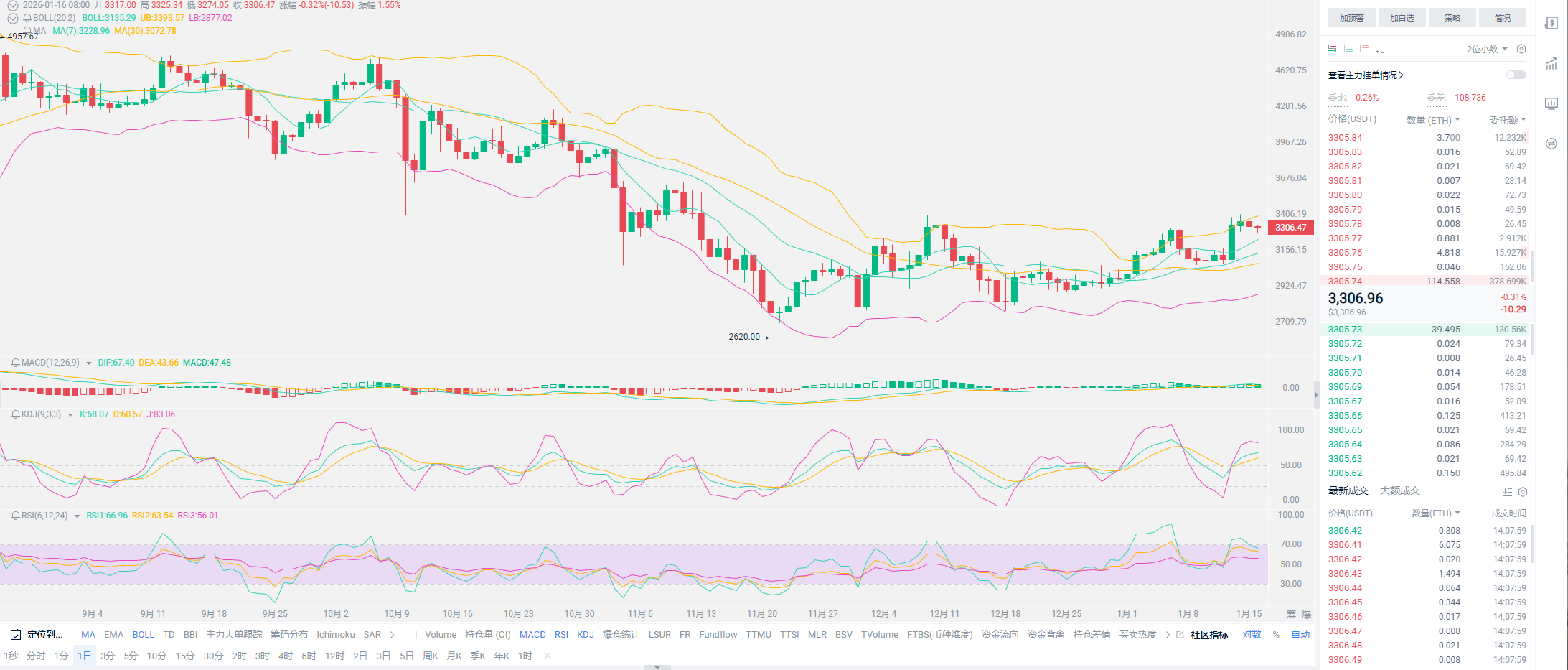
Task: Expand the 委托额 column dropdown
Action: click(x=1507, y=120)
